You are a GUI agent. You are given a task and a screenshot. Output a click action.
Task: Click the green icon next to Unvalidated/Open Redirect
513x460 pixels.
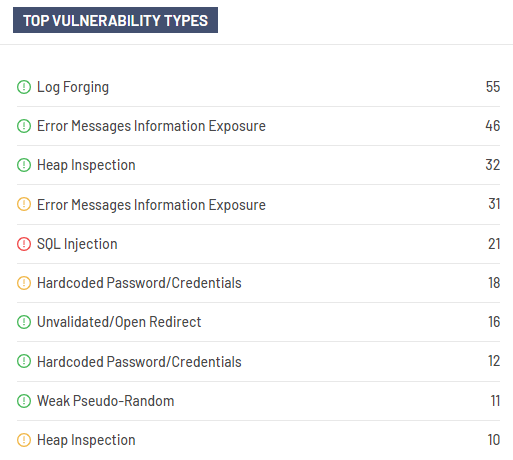click(x=24, y=322)
